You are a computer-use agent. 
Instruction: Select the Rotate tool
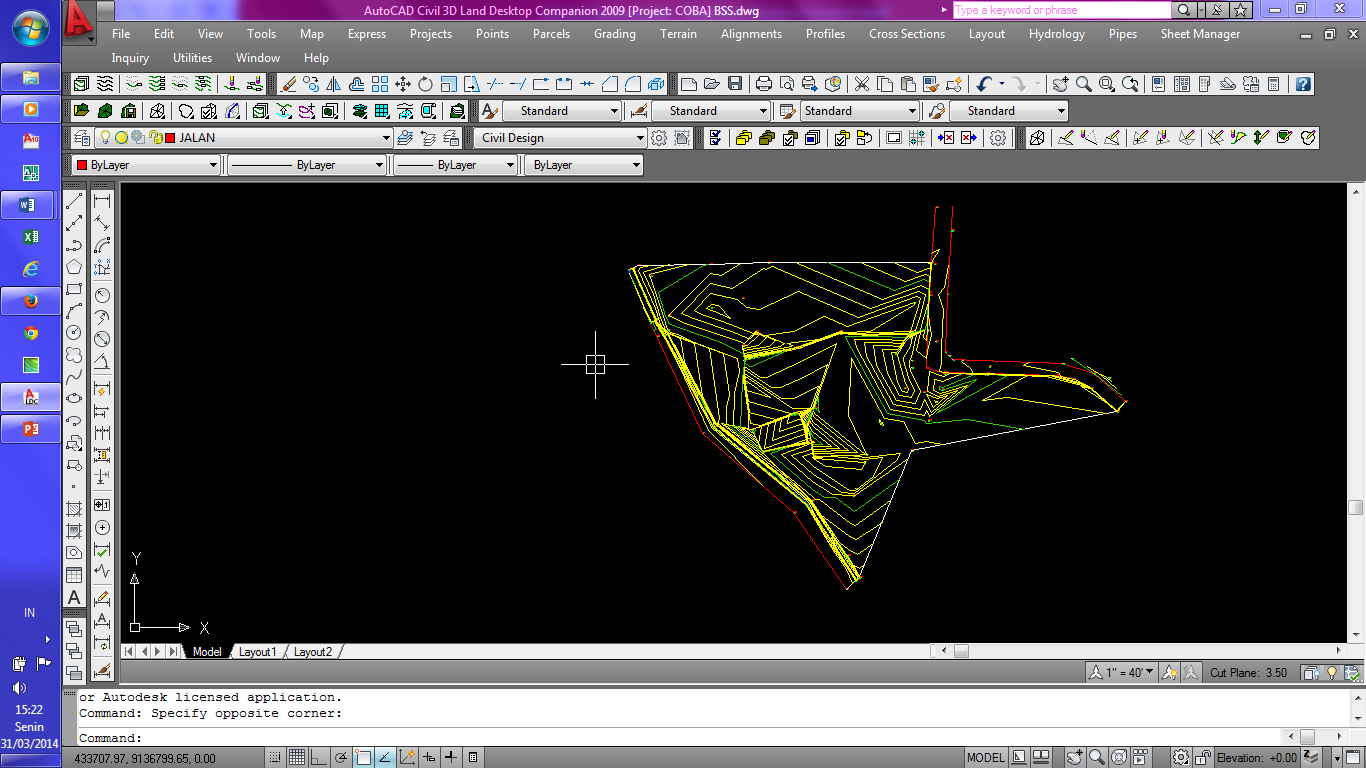point(425,84)
